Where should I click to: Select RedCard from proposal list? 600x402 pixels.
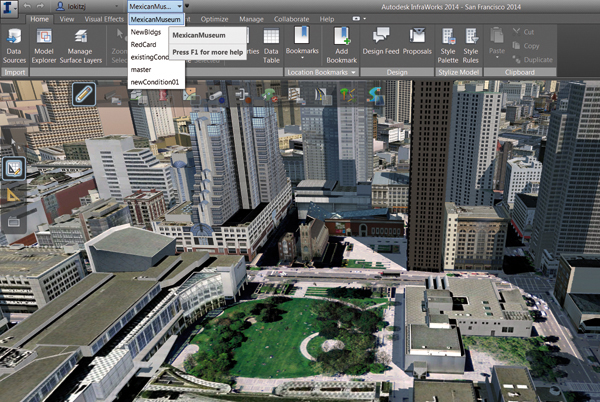click(144, 45)
